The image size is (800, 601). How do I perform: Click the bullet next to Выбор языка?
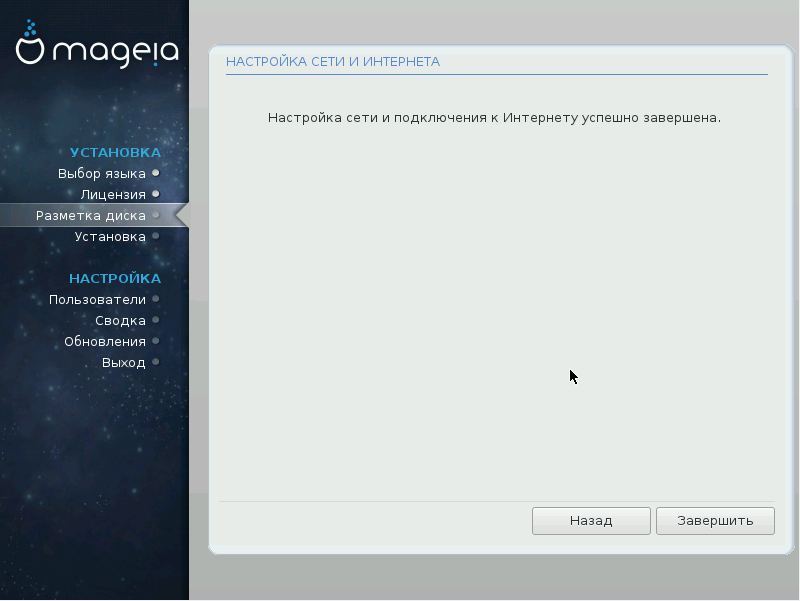click(156, 173)
